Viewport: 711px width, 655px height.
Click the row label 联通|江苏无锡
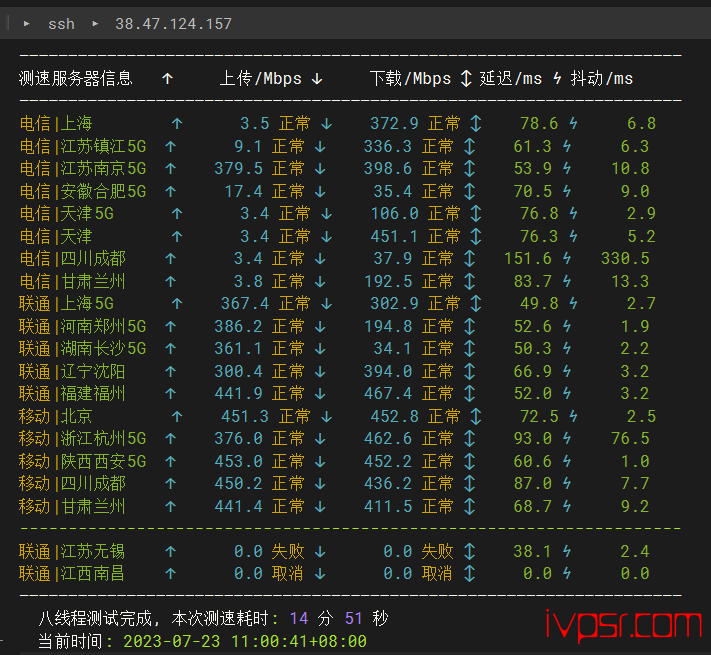click(73, 552)
